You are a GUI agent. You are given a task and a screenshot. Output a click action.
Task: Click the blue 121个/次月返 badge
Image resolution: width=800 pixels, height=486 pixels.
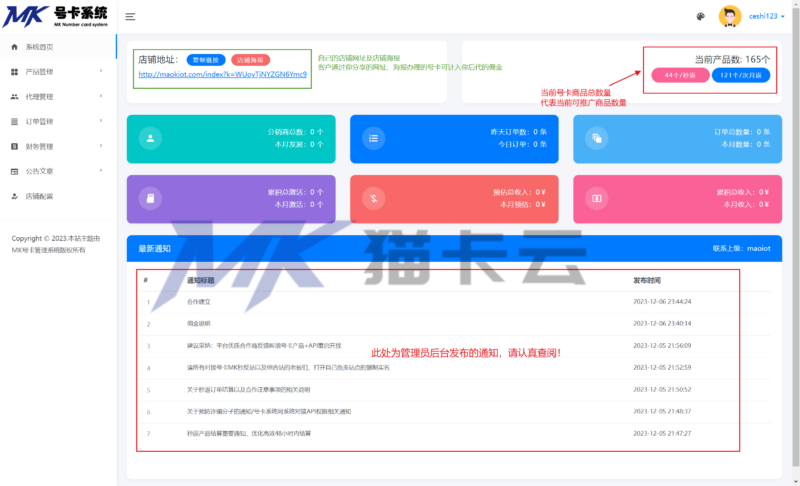click(x=740, y=75)
